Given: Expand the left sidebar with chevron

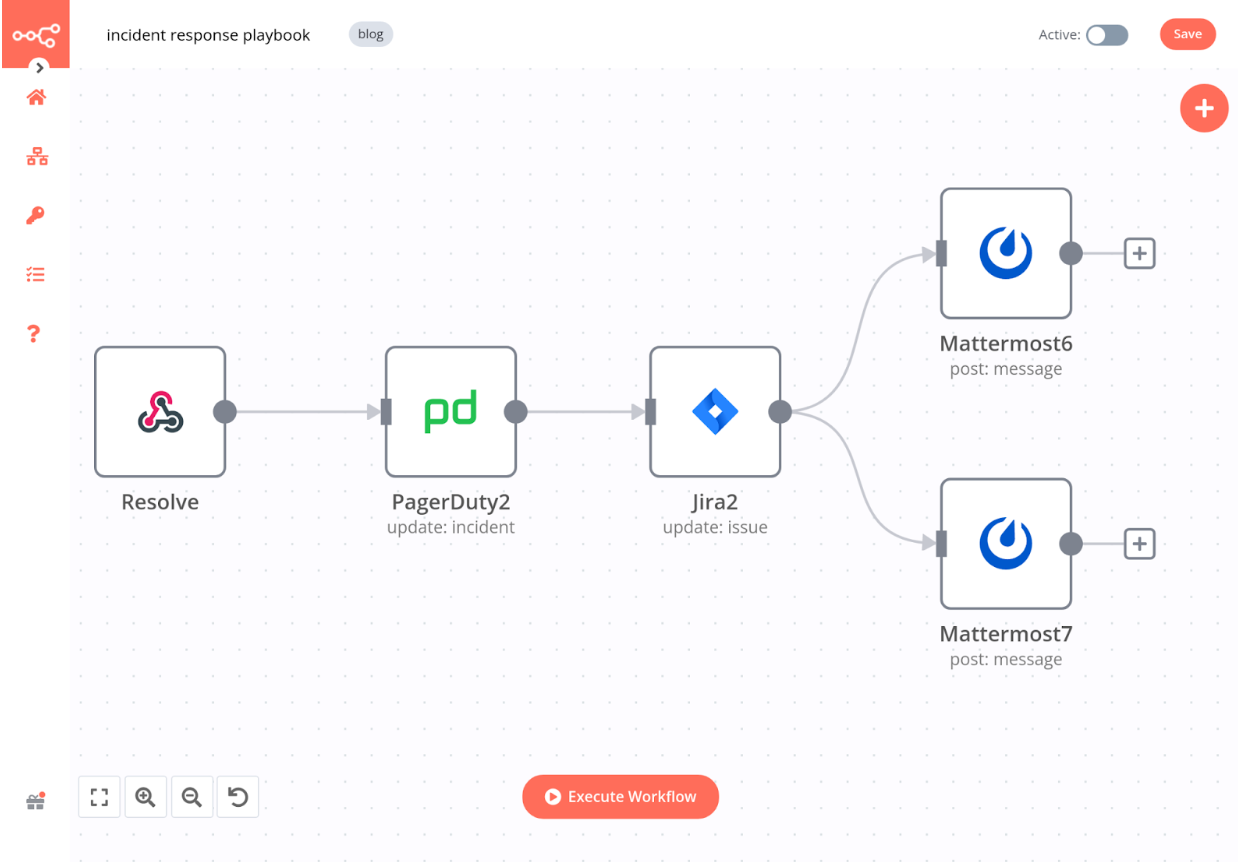Looking at the screenshot, I should [x=40, y=67].
